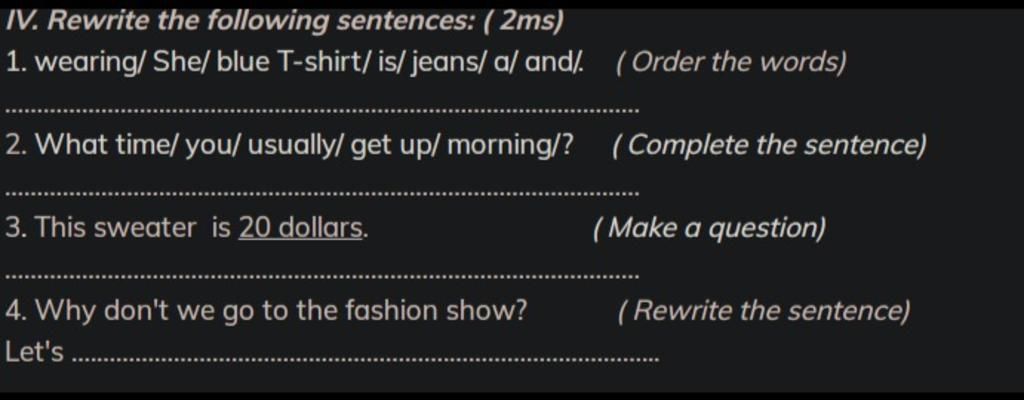Click 'What time/' in sentence 2
The image size is (1024, 400).
click(105, 145)
